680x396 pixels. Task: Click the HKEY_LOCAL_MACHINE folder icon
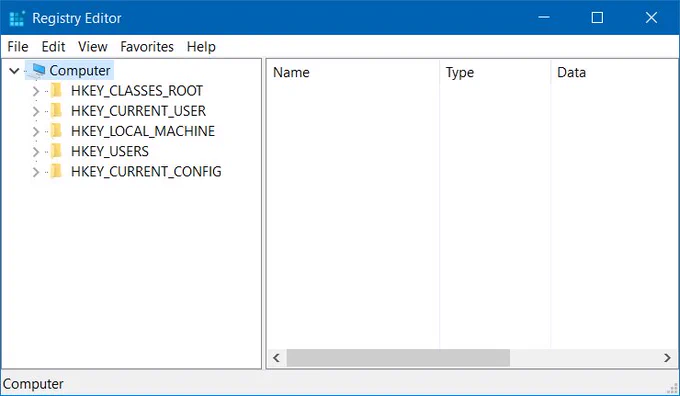tap(56, 131)
